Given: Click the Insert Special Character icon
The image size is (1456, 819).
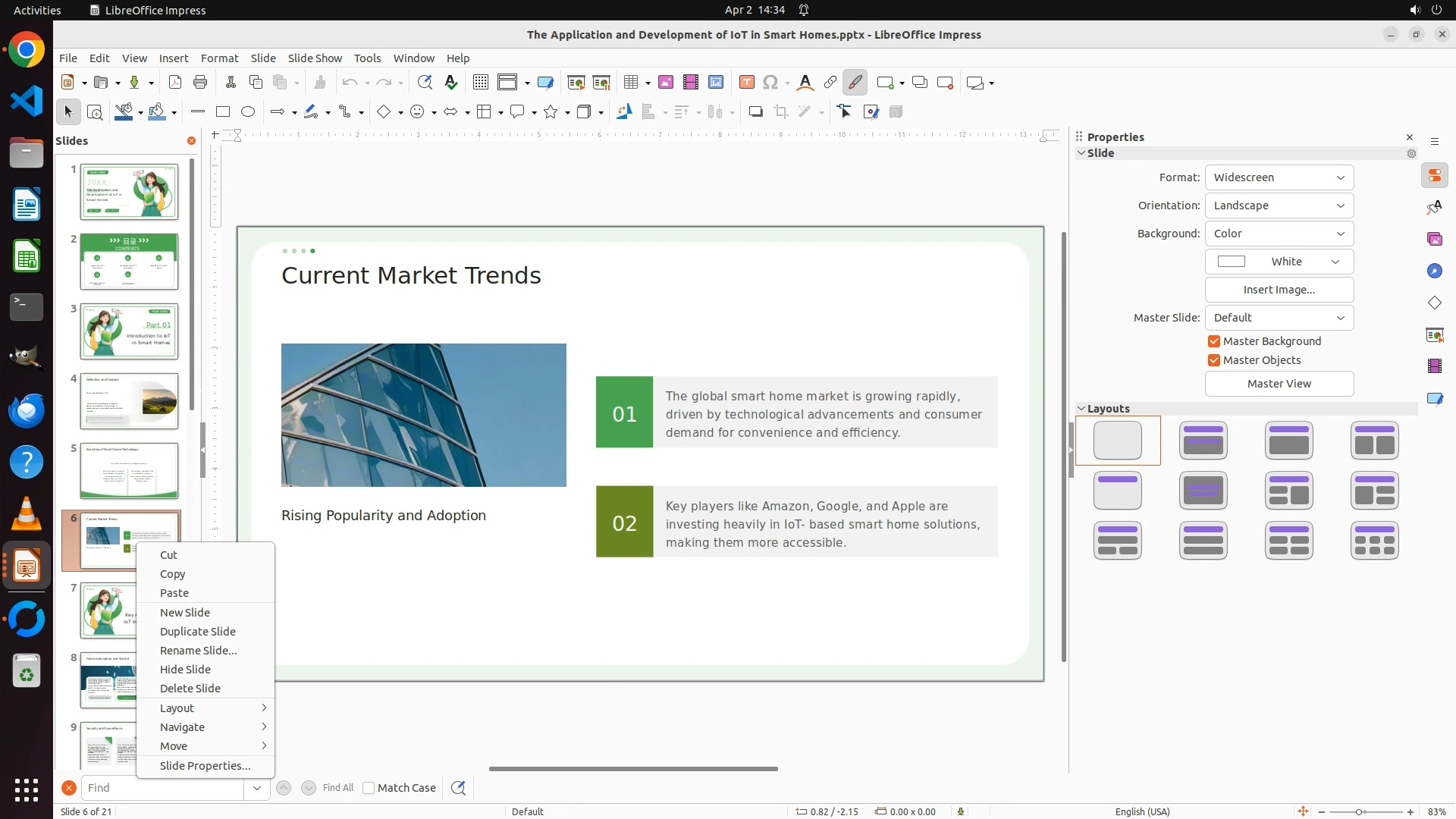Looking at the screenshot, I should coord(770,83).
